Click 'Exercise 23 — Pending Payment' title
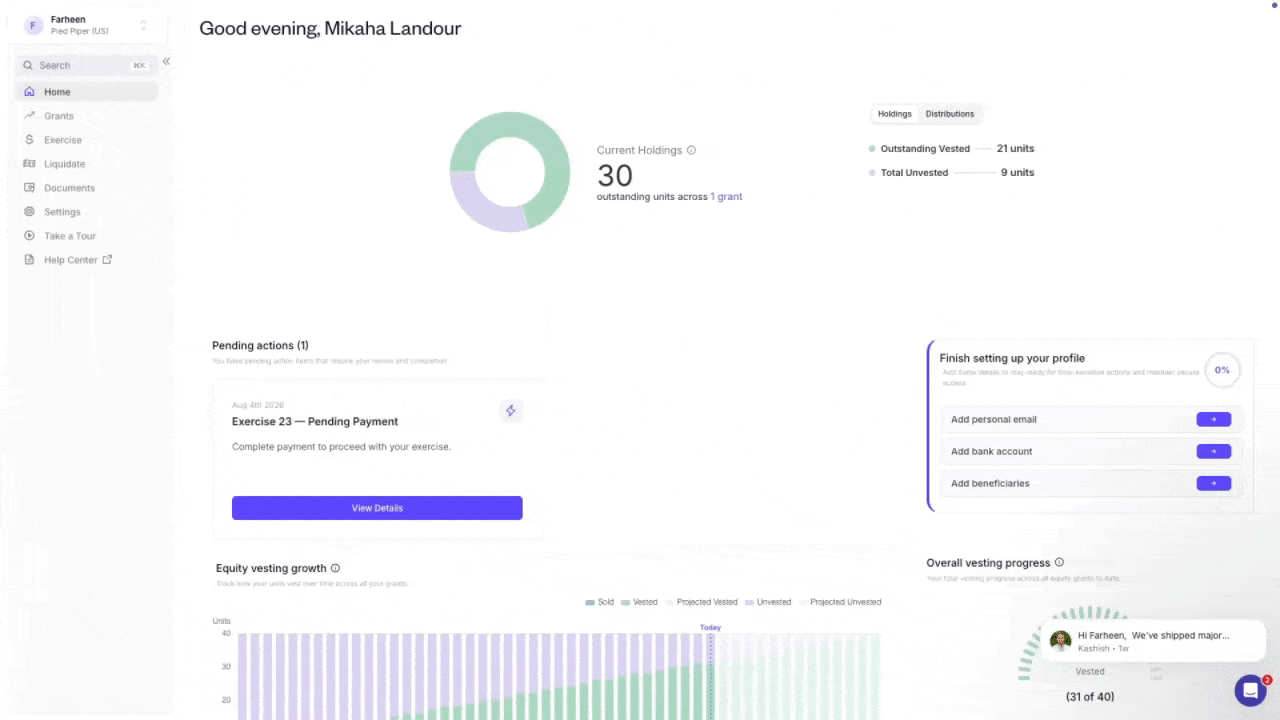The width and height of the screenshot is (1280, 720). pos(315,422)
